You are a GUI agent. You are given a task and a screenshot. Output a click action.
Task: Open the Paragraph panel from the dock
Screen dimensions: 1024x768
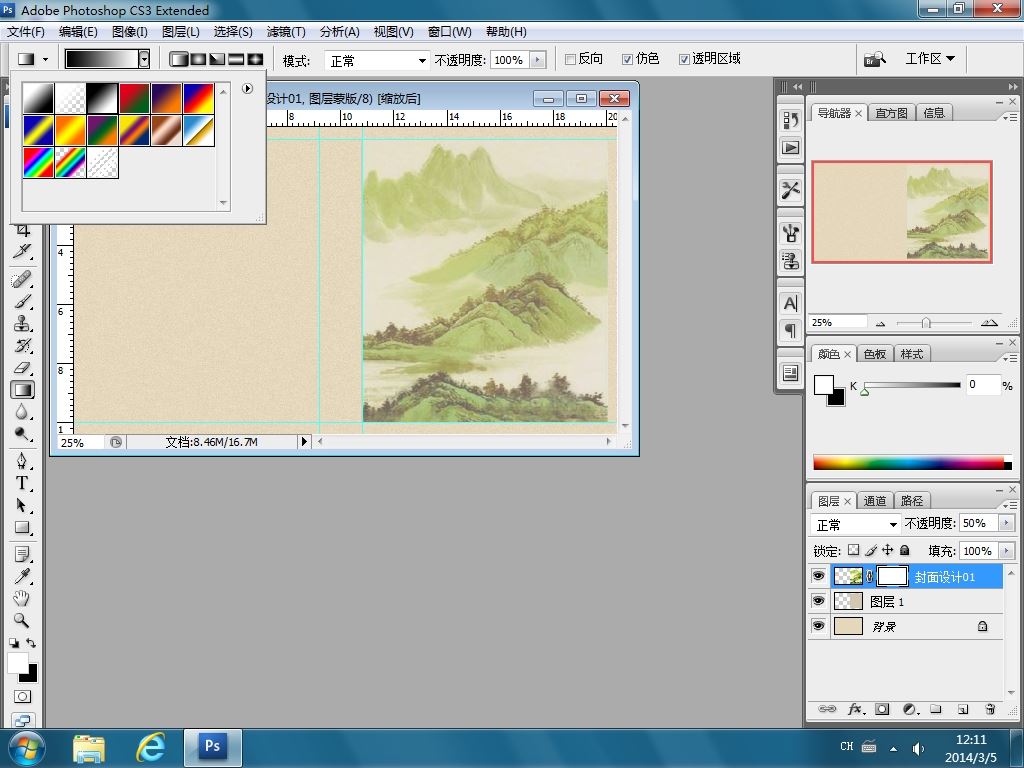click(x=791, y=330)
